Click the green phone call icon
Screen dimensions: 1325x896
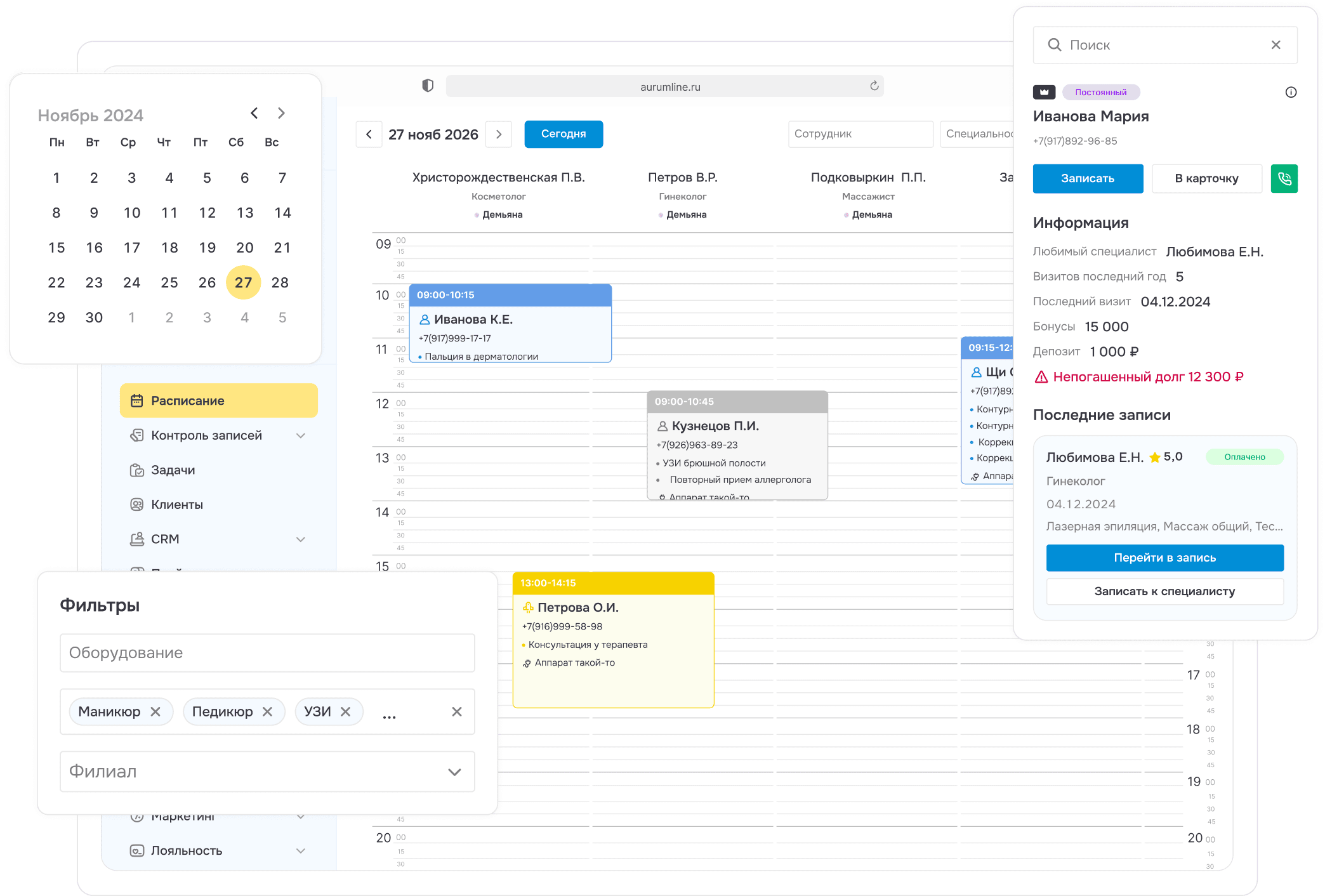(x=1284, y=178)
